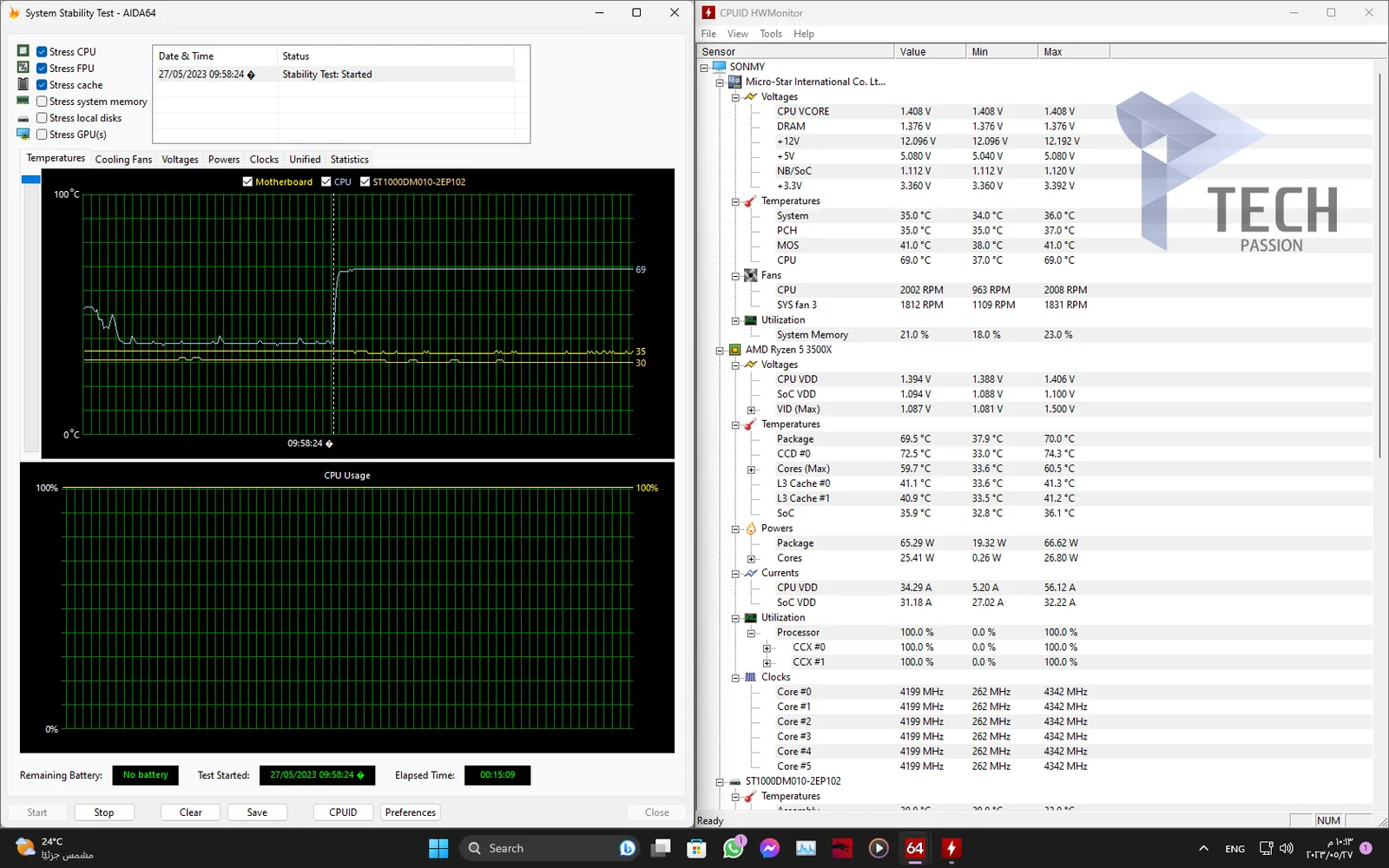Open the volume control in the system tray

click(x=1287, y=848)
